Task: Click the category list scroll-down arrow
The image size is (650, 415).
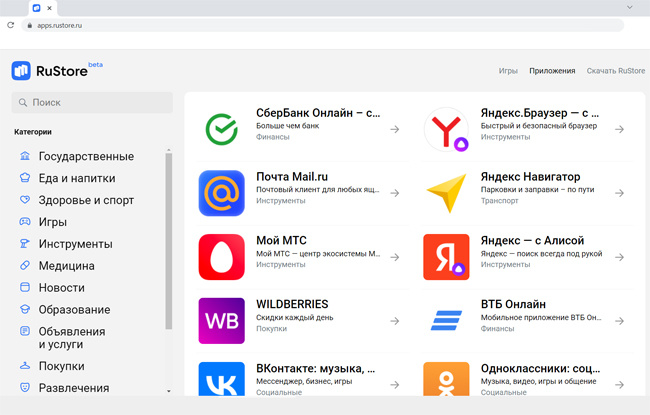Action: coord(168,391)
